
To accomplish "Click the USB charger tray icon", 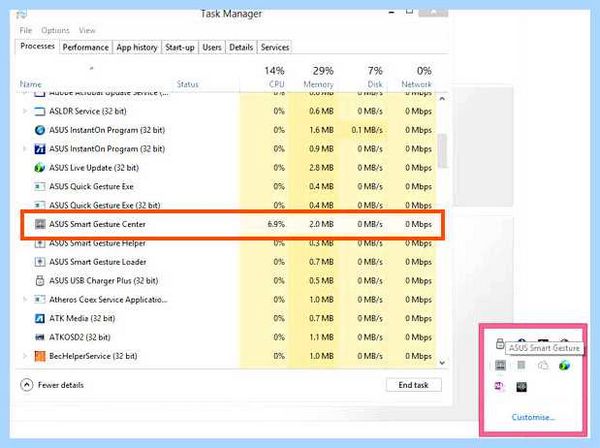I will pyautogui.click(x=500, y=344).
